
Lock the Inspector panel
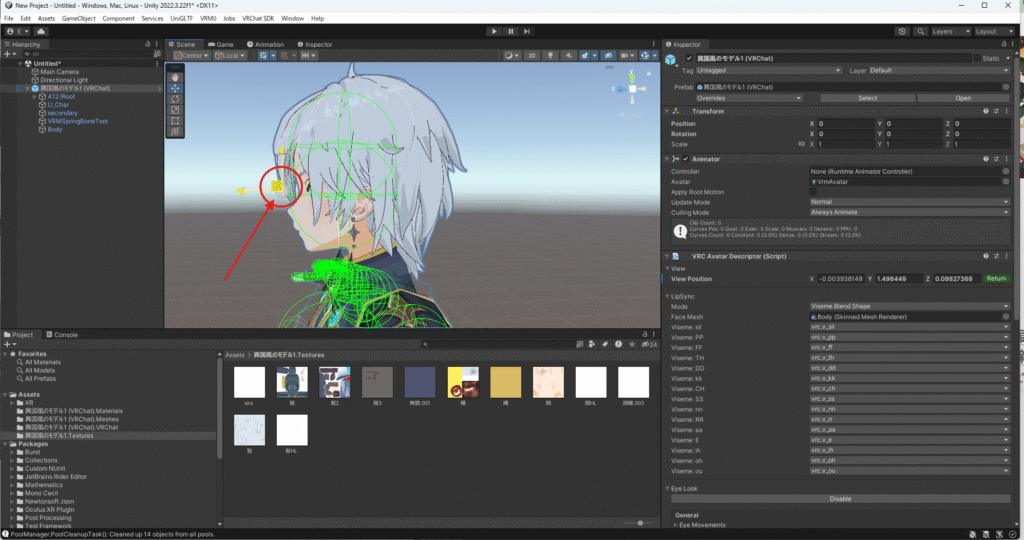pyautogui.click(x=1004, y=44)
